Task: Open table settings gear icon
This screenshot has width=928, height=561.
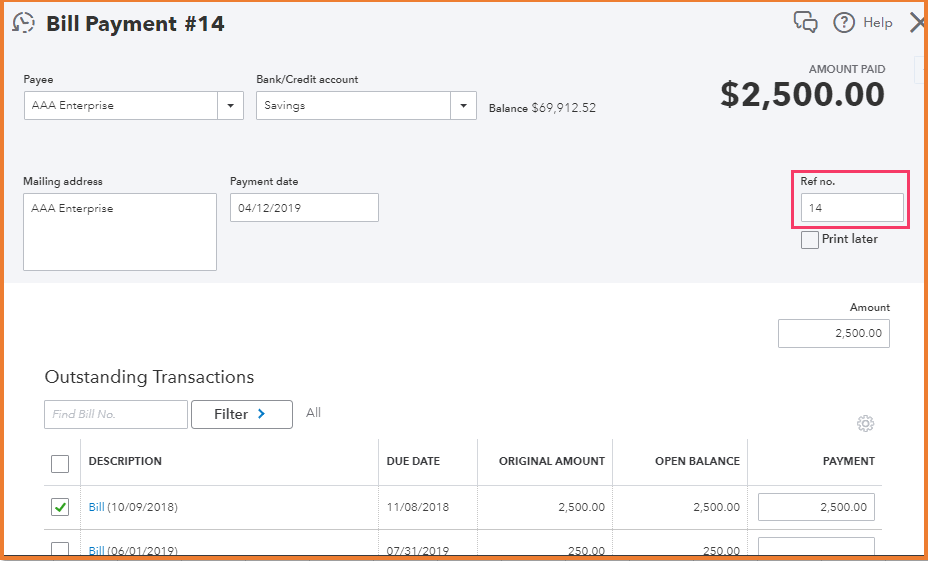Action: [865, 424]
